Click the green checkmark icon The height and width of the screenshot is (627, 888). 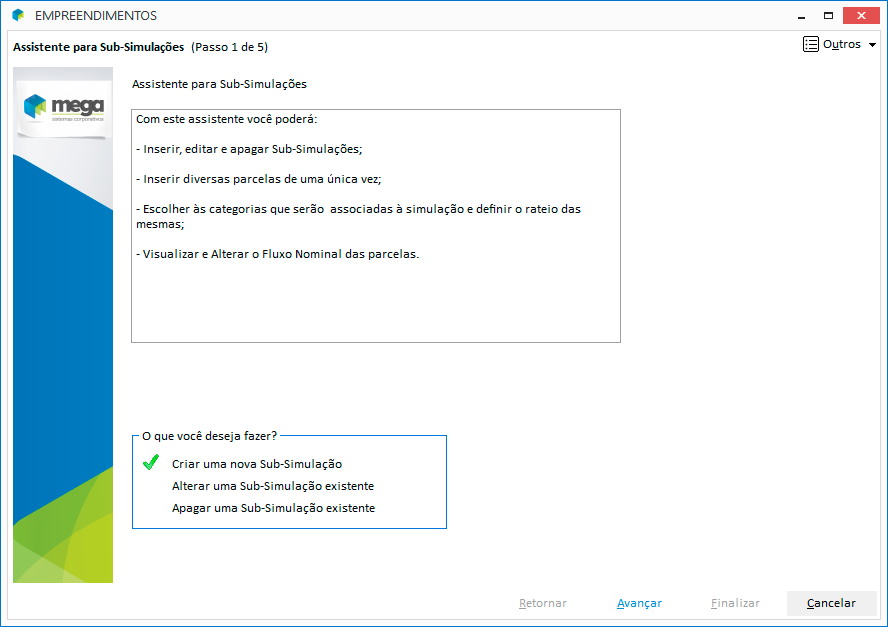pyautogui.click(x=151, y=463)
